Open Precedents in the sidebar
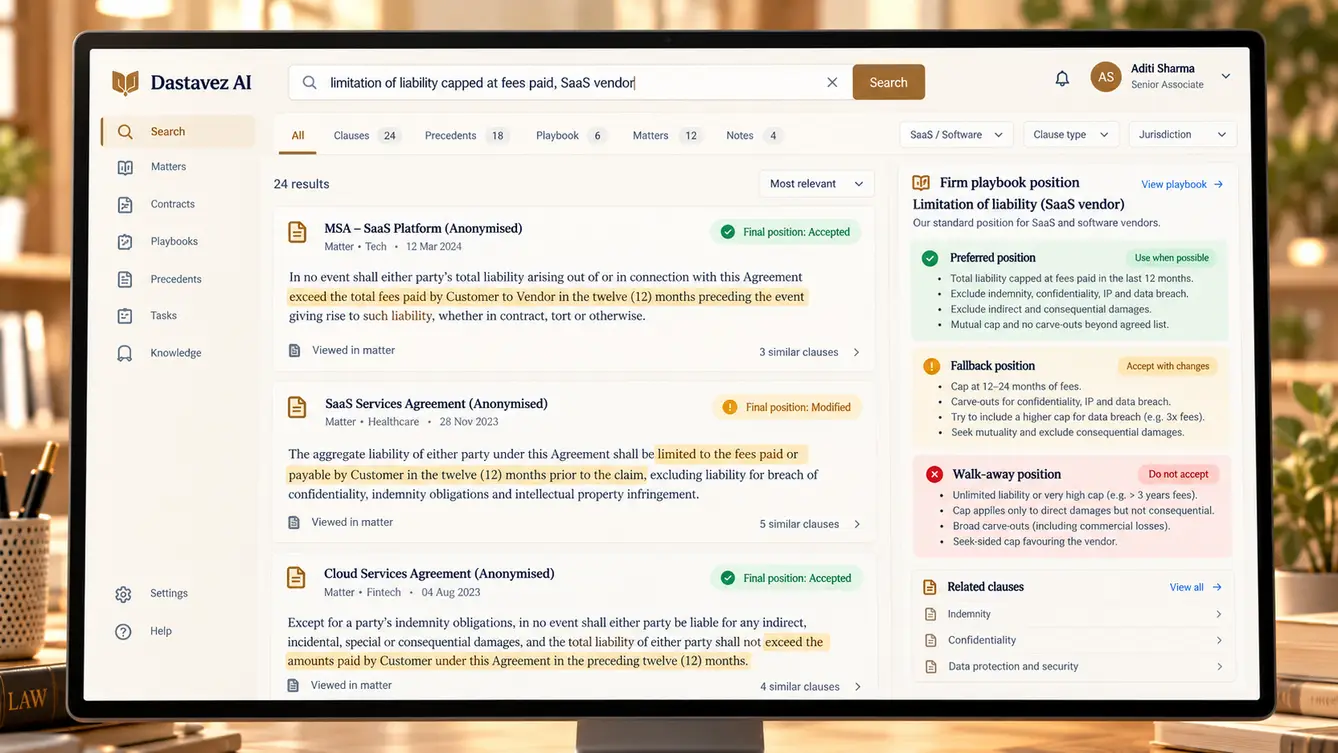This screenshot has height=753, width=1338. coord(177,279)
